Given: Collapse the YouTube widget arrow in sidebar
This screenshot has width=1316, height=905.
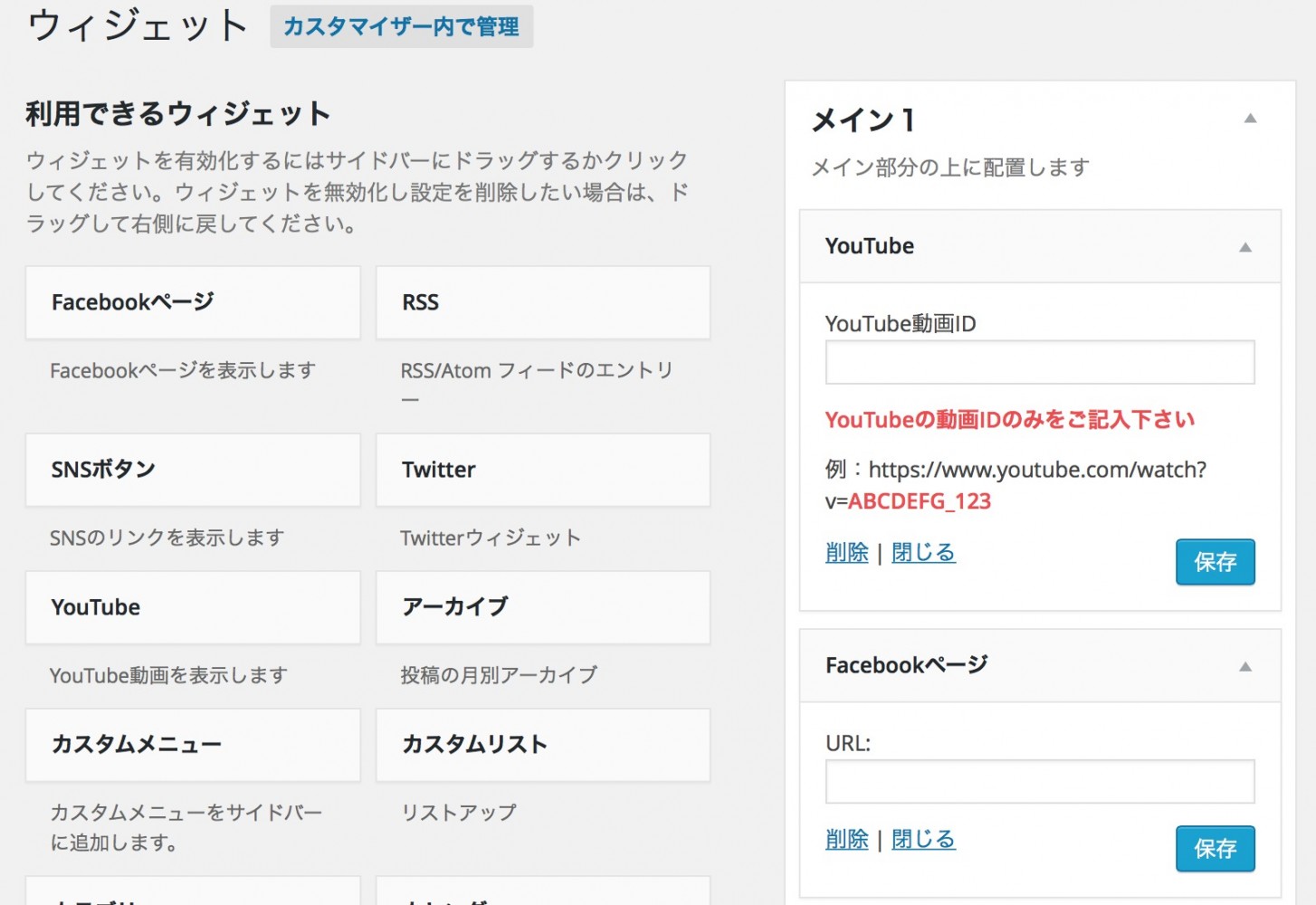Looking at the screenshot, I should (1244, 247).
